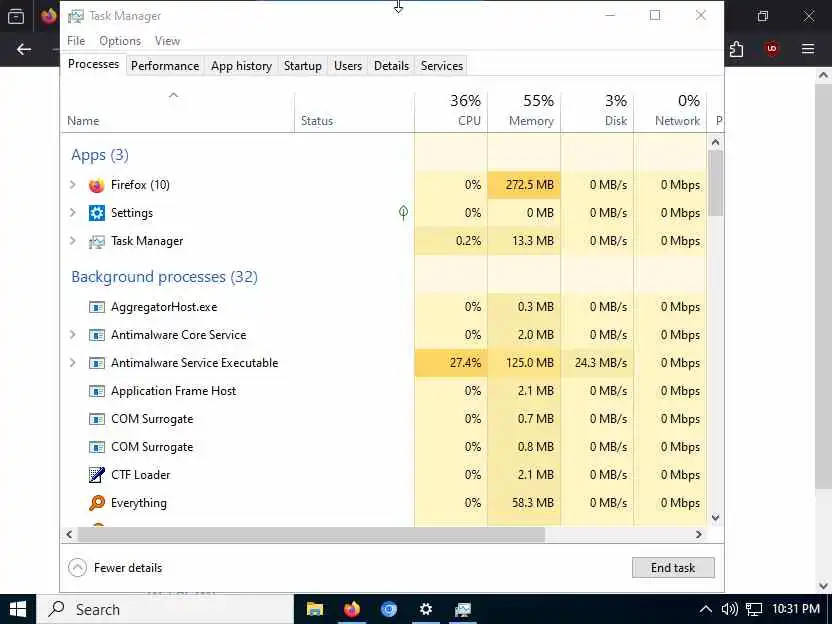This screenshot has height=624, width=832.
Task: Click the 272.5 MB memory cell
Action: coord(524,185)
